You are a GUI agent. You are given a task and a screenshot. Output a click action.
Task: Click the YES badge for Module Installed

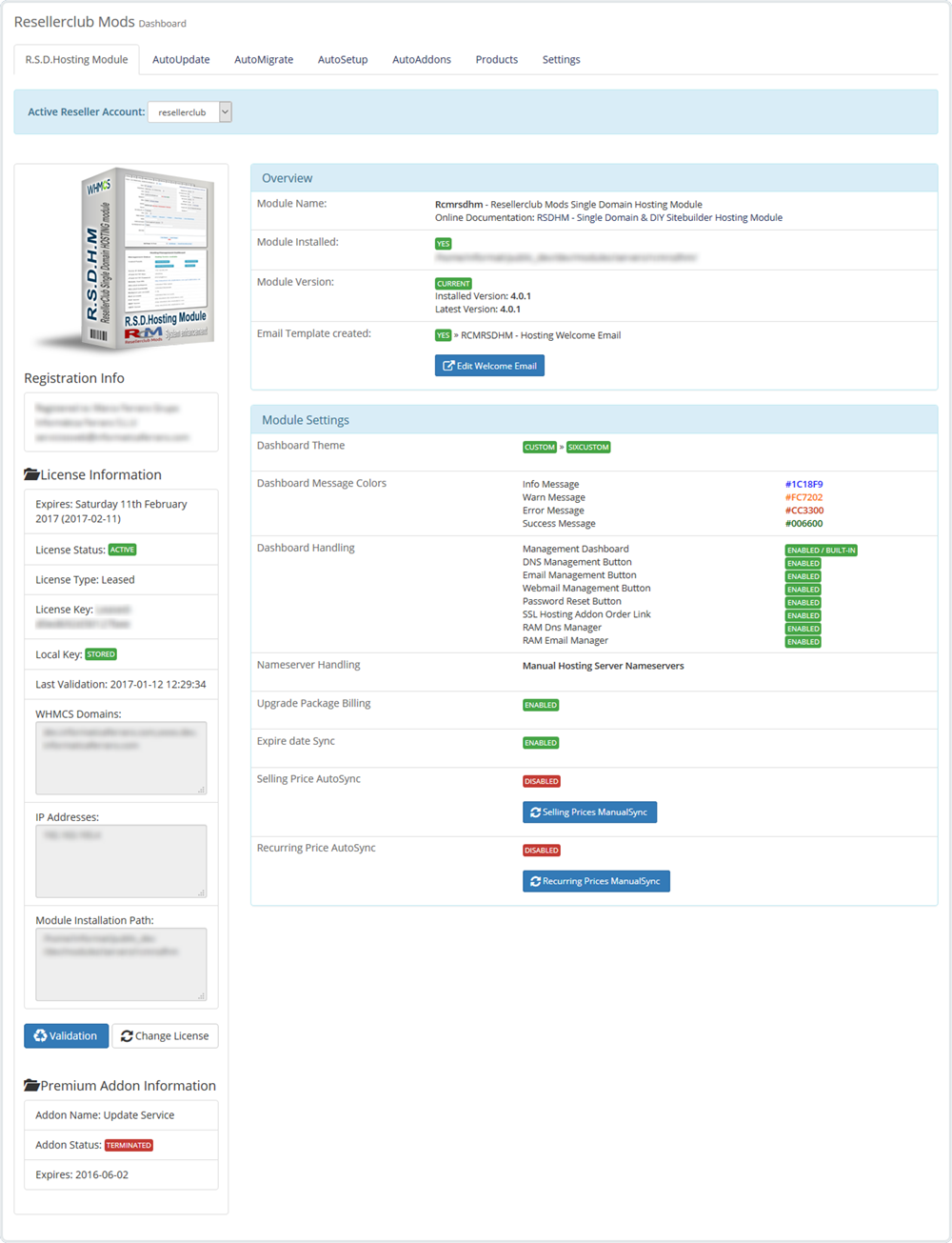(444, 244)
